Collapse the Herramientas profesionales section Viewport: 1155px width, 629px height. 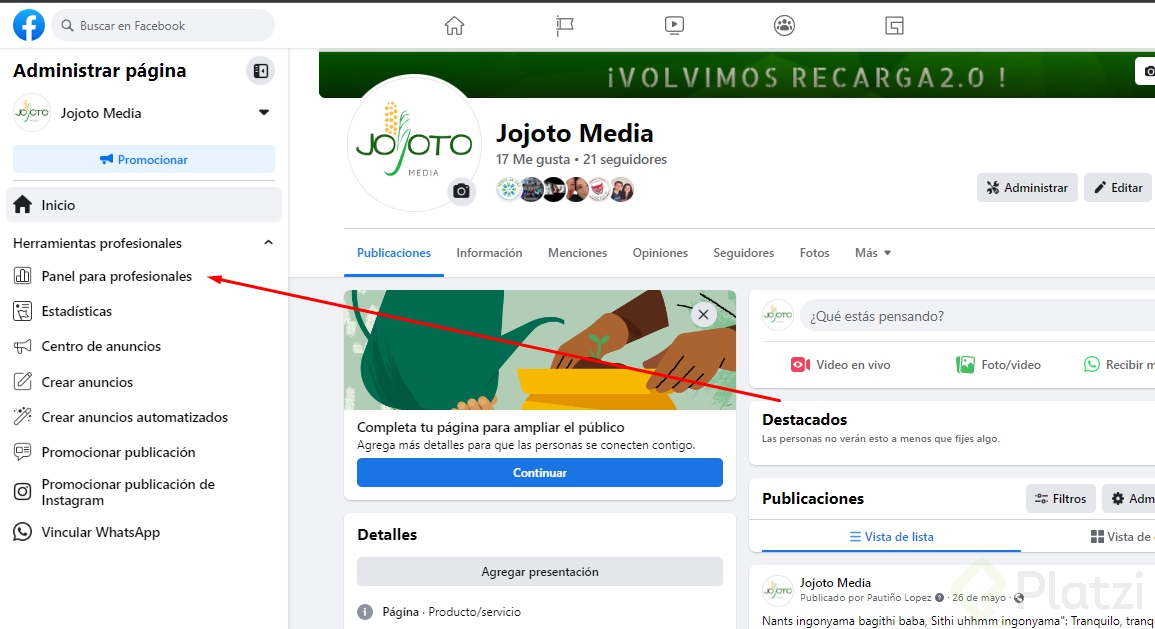[x=268, y=243]
